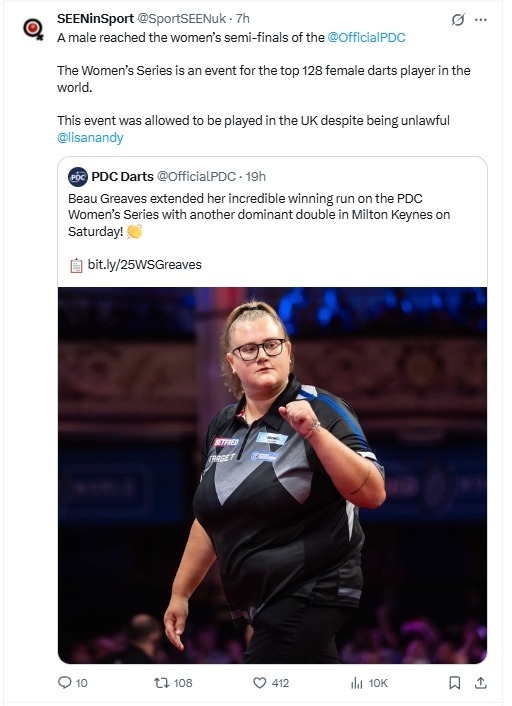Bookmark this post
Viewport: 512px width, 706px height.
[x=455, y=683]
